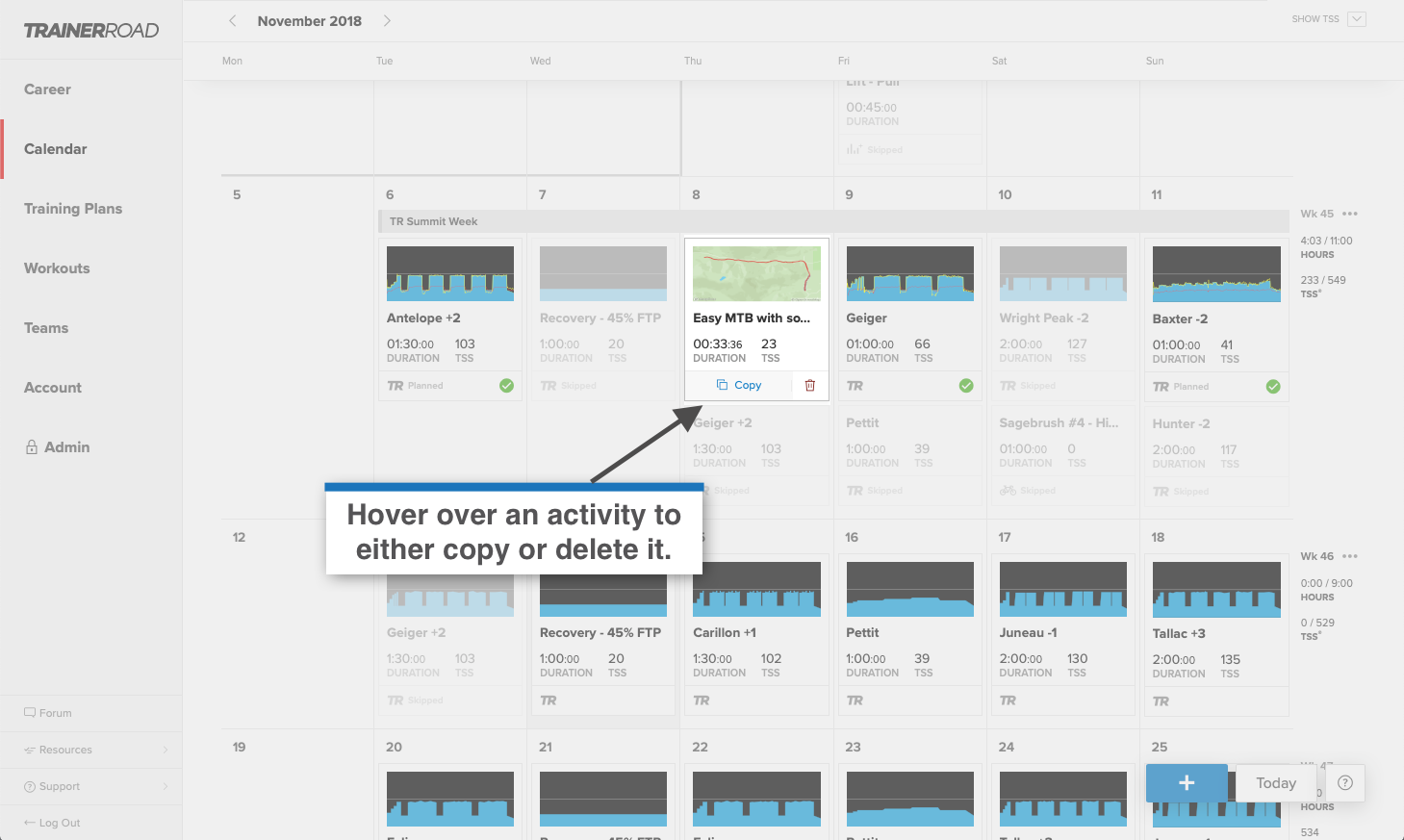This screenshot has width=1404, height=840.
Task: Select day 19 cell
Action: point(297,784)
